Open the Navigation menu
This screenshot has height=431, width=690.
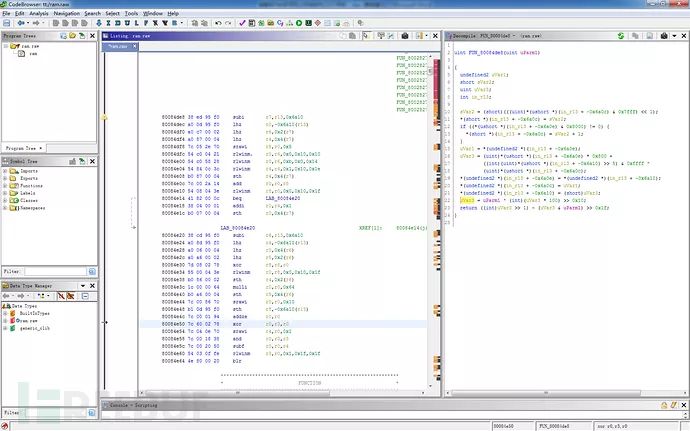tap(66, 13)
